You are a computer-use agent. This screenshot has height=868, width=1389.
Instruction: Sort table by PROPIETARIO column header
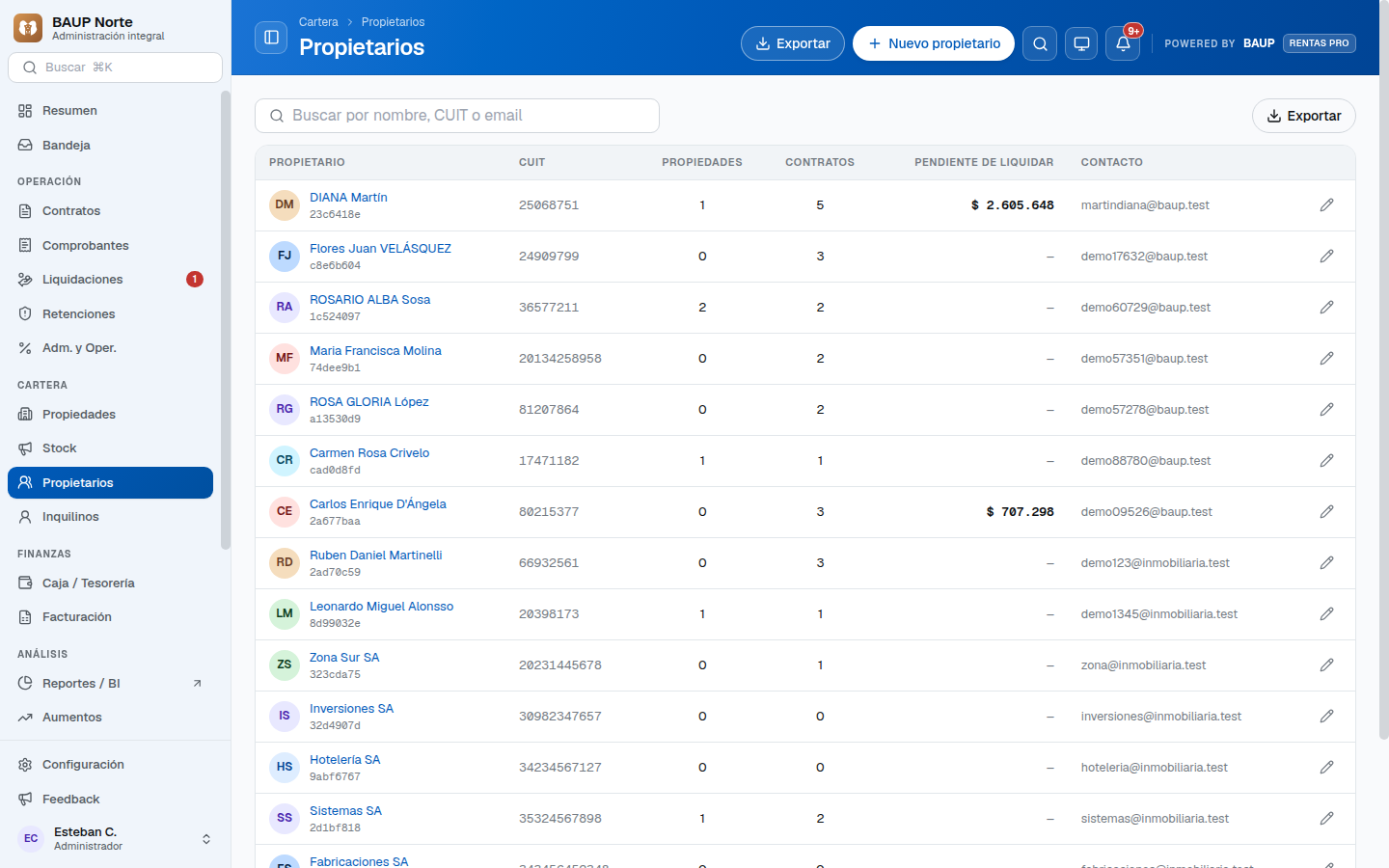coord(307,162)
